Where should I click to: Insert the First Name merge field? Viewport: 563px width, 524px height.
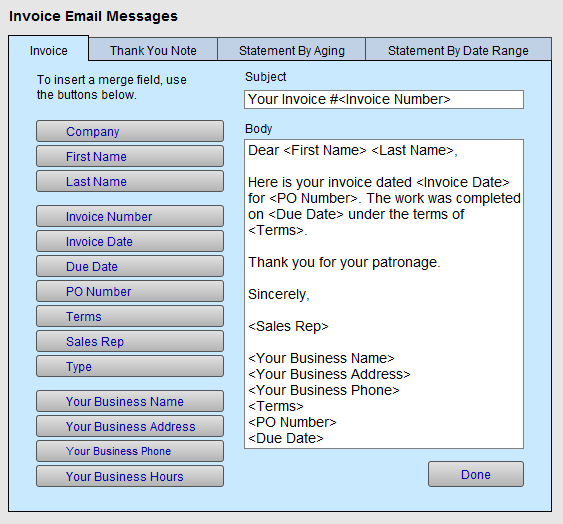(130, 156)
